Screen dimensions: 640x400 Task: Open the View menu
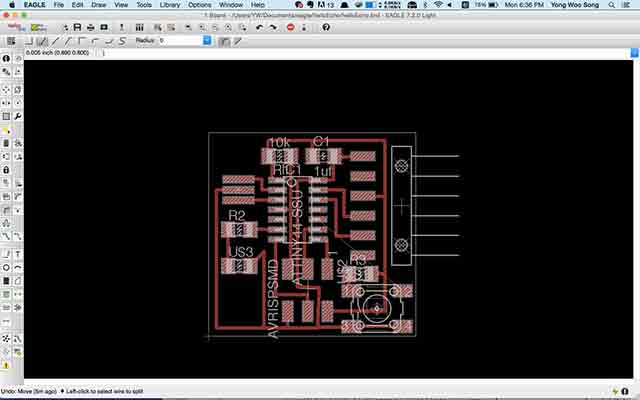point(121,5)
